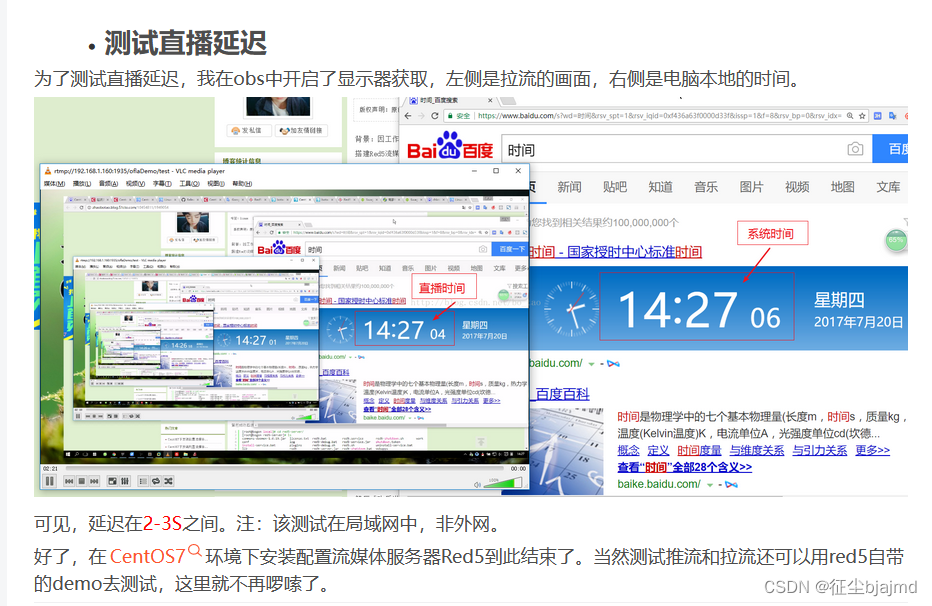Click VLC previous media button
Screen dimensions: 932x606
(x=69, y=481)
